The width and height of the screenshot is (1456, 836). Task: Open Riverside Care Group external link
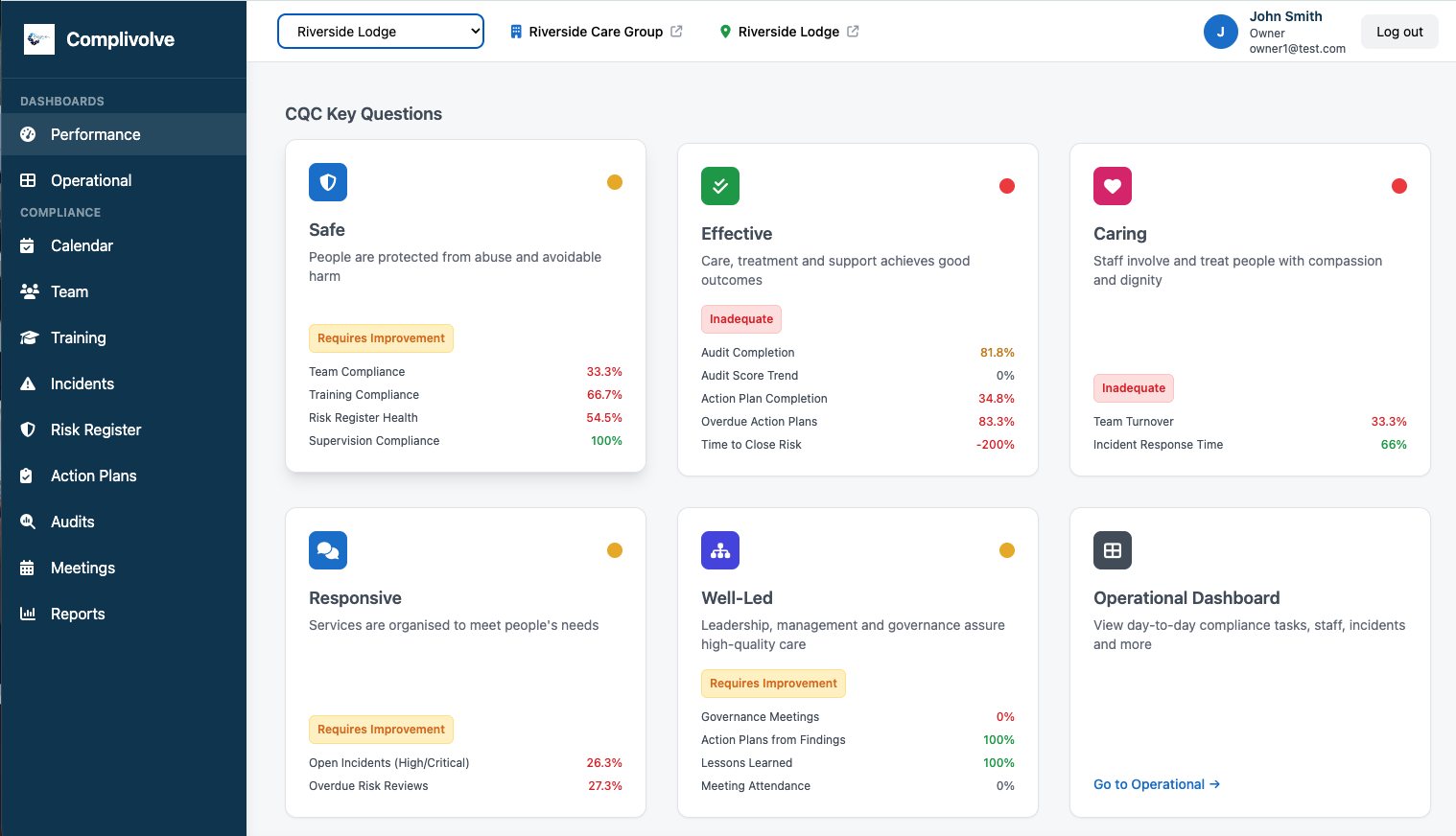click(596, 32)
